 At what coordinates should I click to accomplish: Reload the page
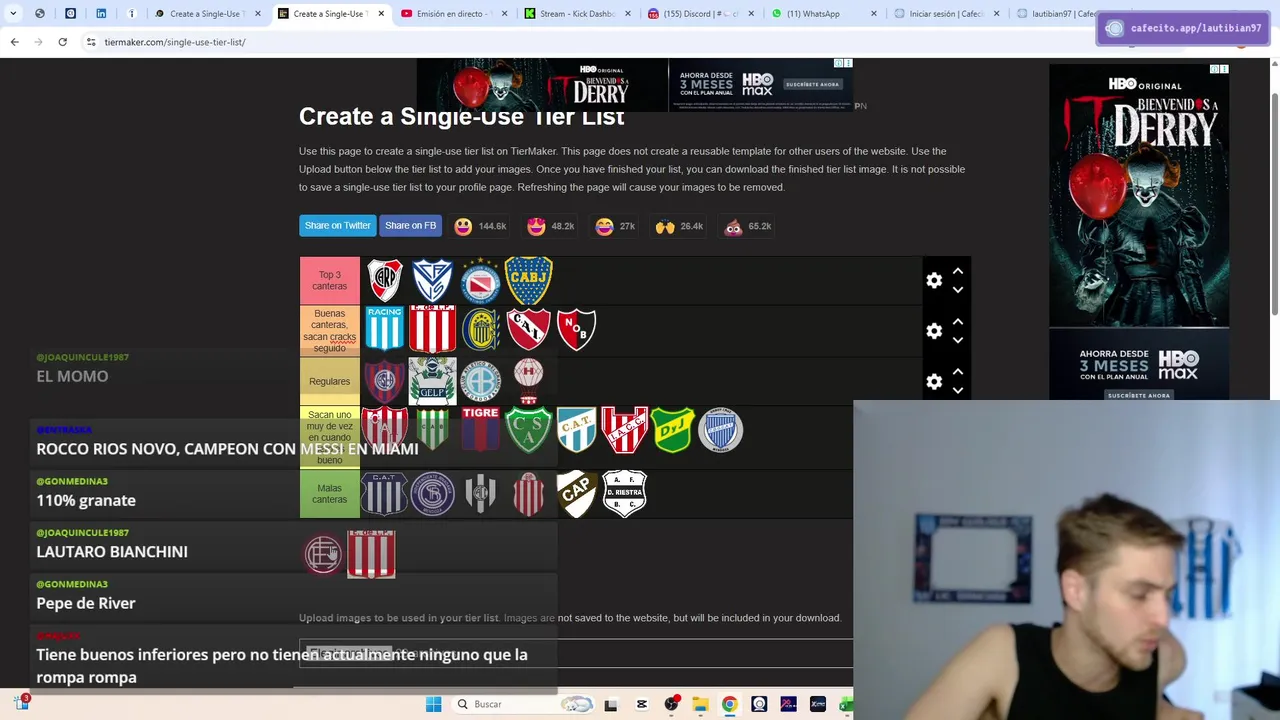pos(62,42)
